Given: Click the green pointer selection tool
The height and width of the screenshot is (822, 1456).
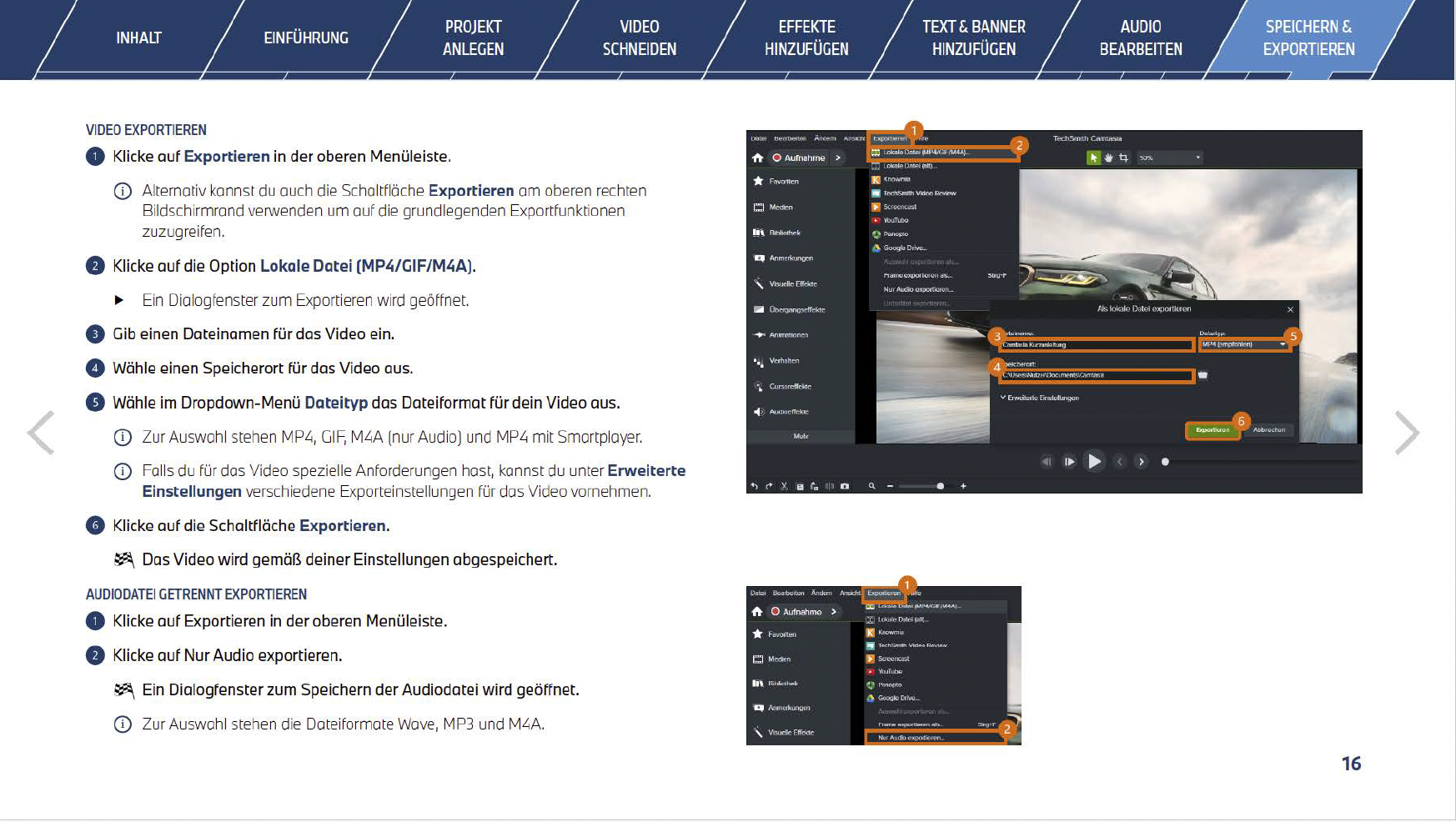Looking at the screenshot, I should [x=1093, y=158].
